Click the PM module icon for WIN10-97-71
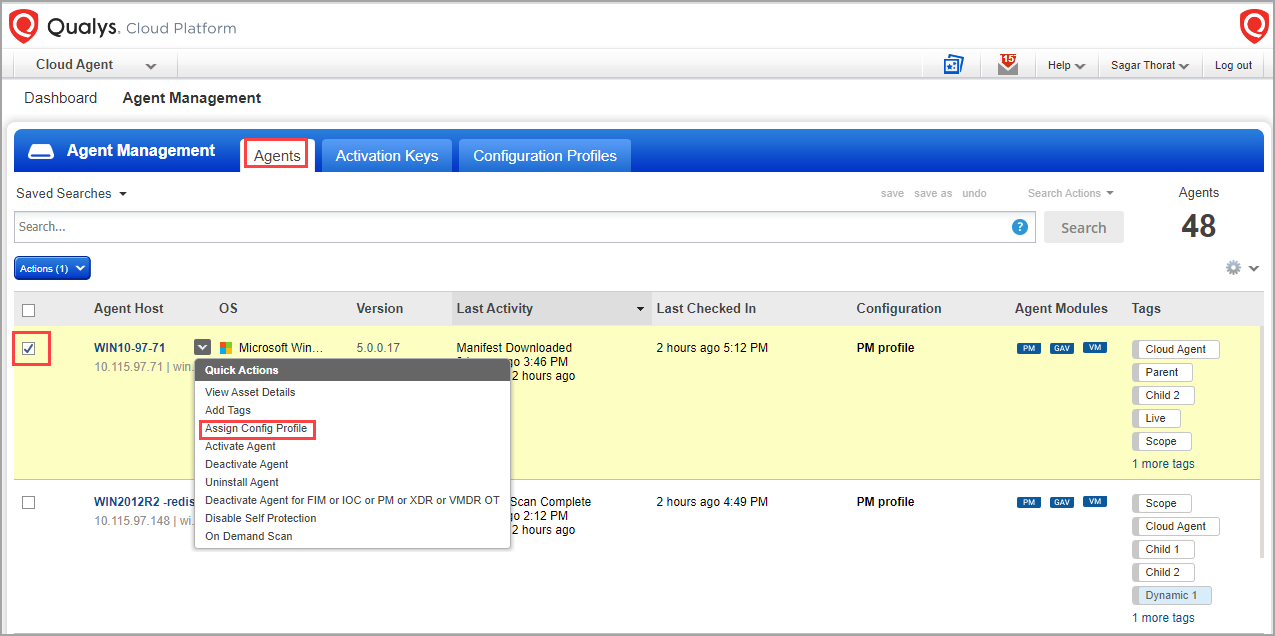The width and height of the screenshot is (1275, 636). click(x=1028, y=347)
